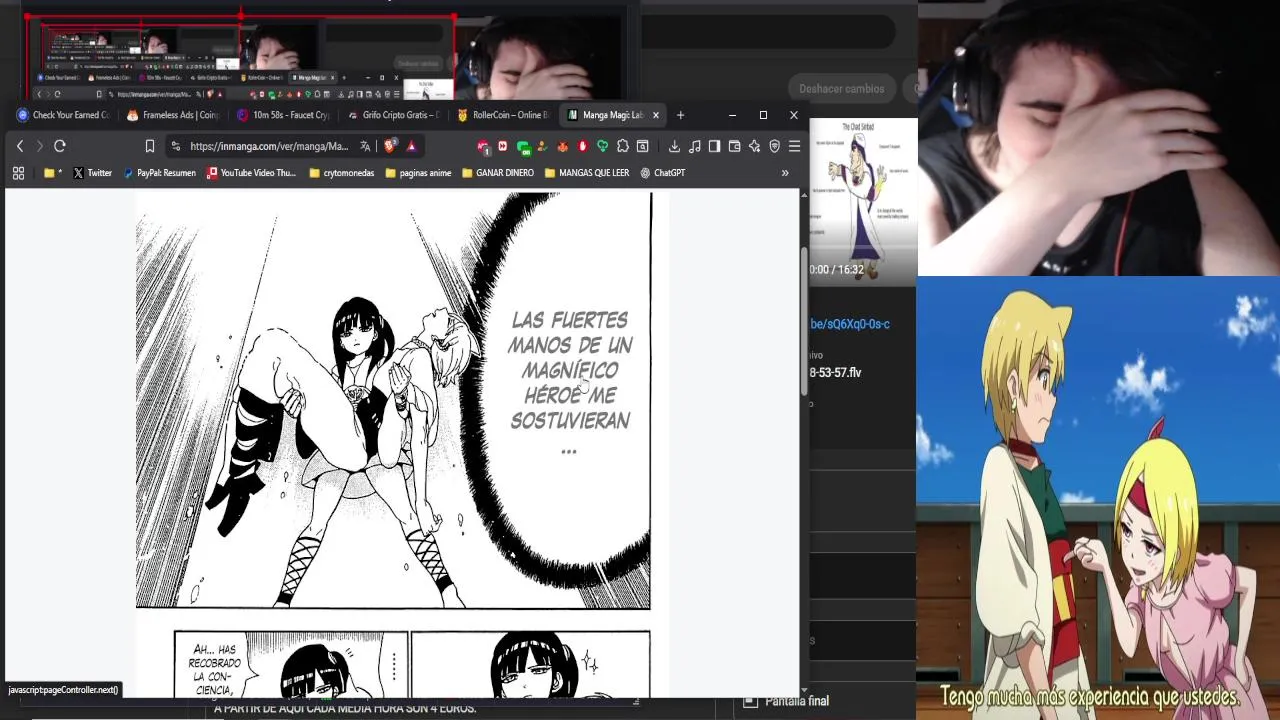The height and width of the screenshot is (720, 1280).
Task: Open the be/sQ6Xq0-0s-c video link
Action: 850,324
